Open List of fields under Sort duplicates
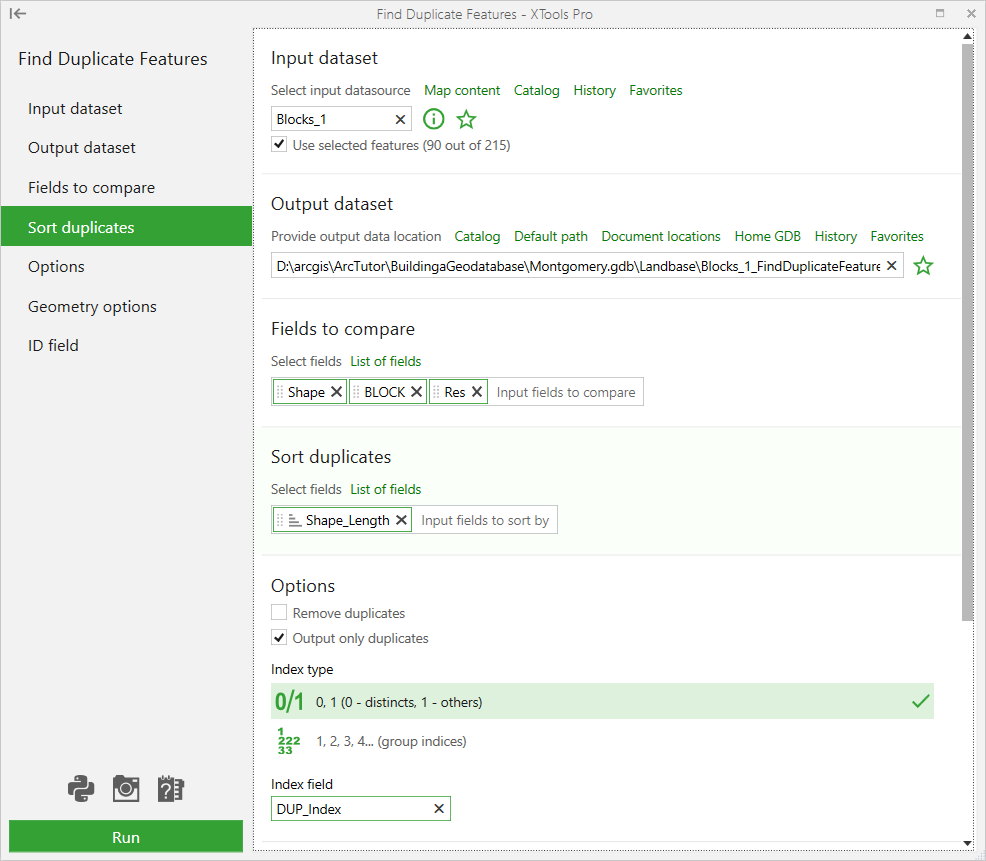The height and width of the screenshot is (861, 986). pos(385,489)
